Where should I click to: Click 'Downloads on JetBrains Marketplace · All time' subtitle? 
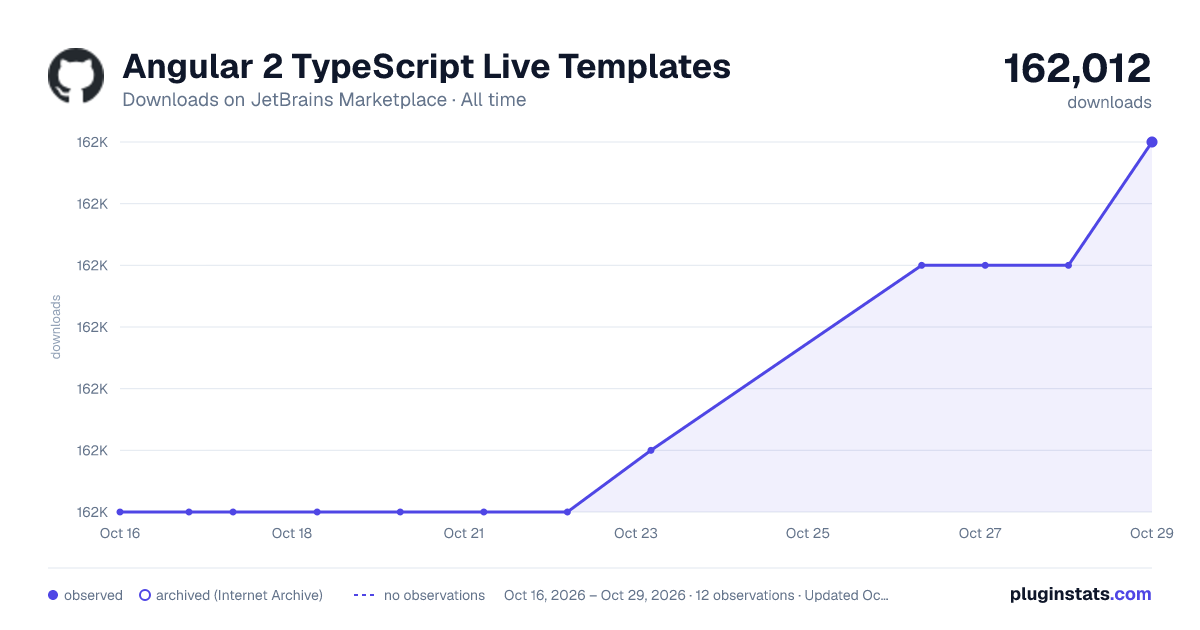pyautogui.click(x=324, y=100)
